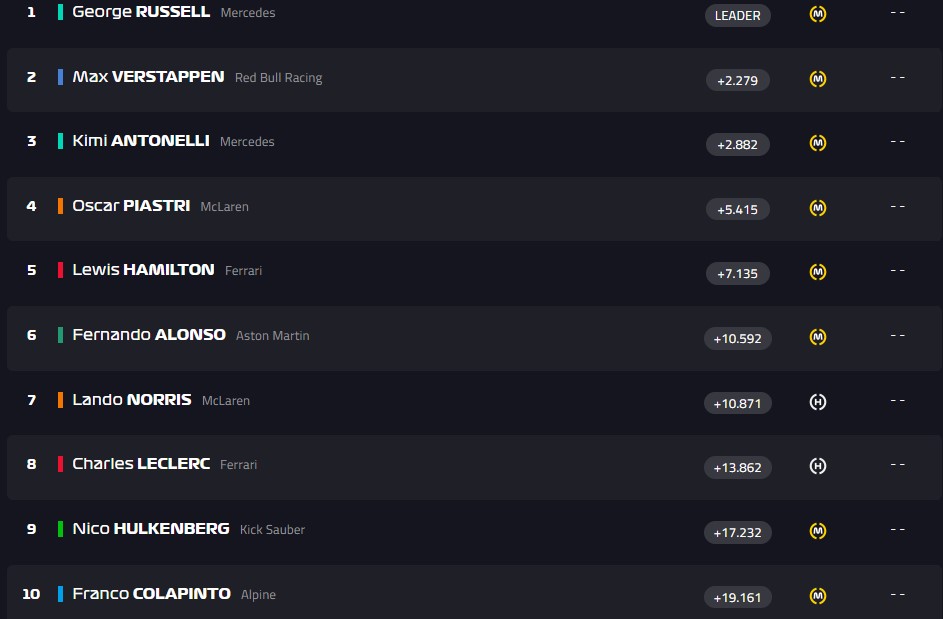Click the orange McLaren color bar by Norris
This screenshot has width=943, height=619.
(x=61, y=400)
